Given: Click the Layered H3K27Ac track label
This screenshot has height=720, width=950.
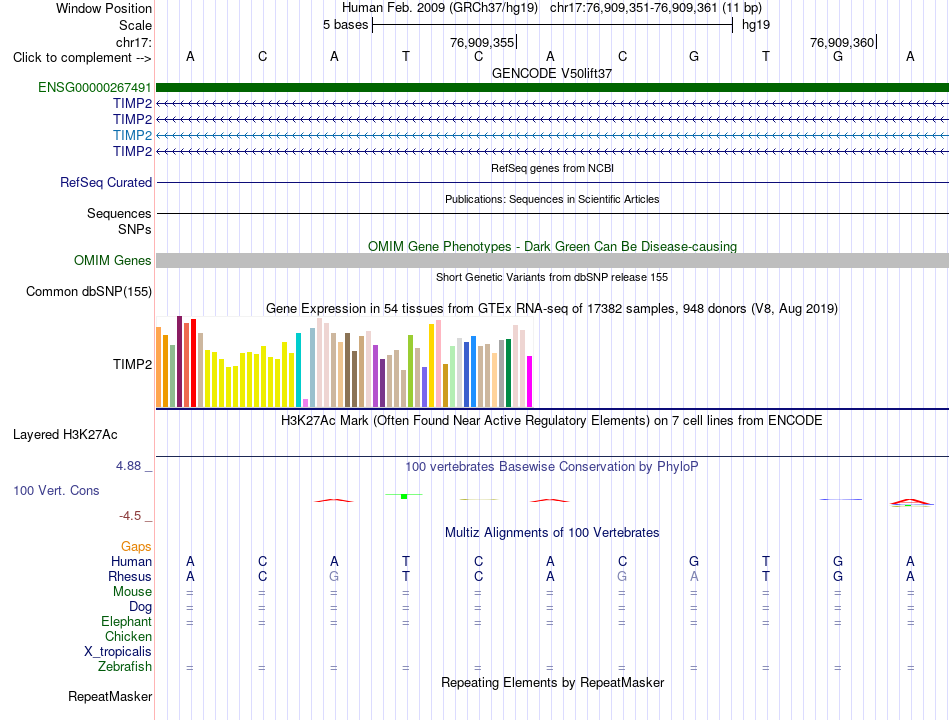Looking at the screenshot, I should click(65, 435).
